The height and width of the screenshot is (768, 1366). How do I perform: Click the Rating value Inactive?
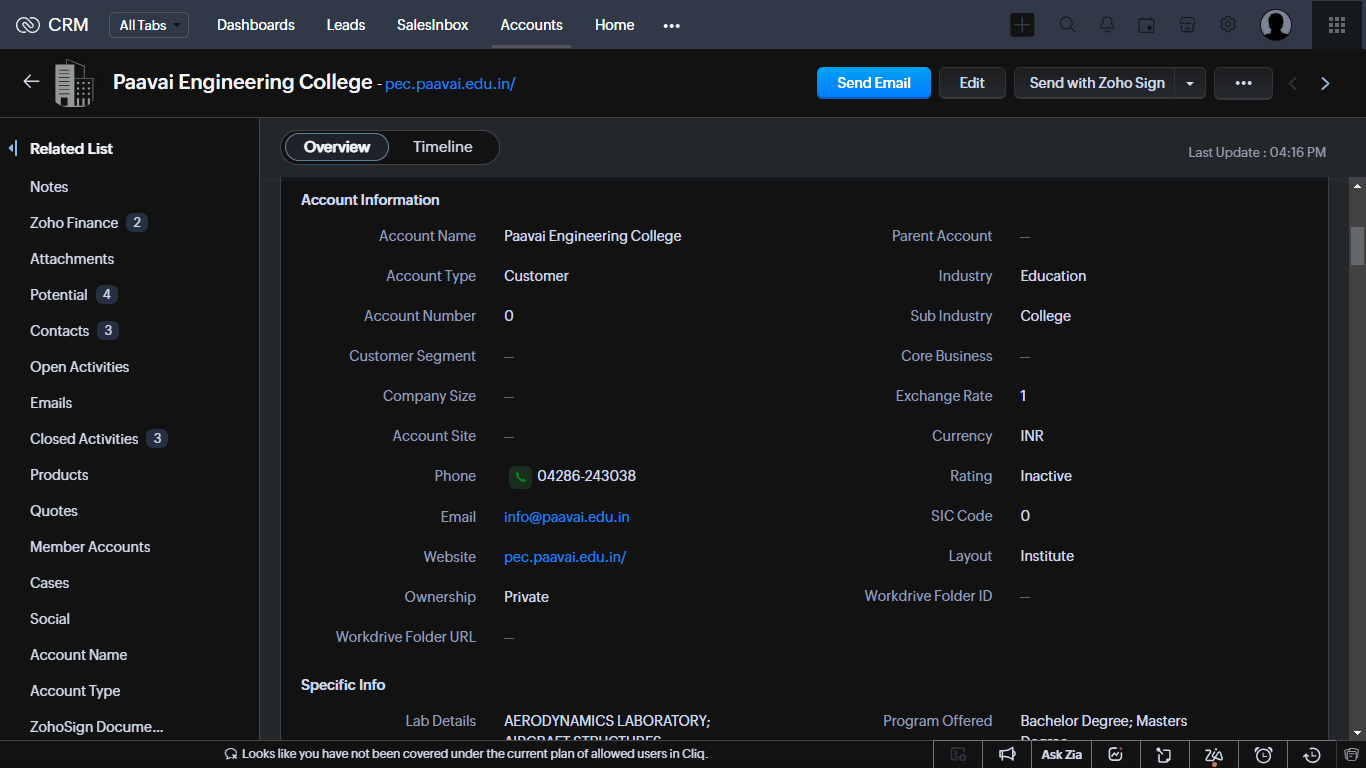point(1046,476)
